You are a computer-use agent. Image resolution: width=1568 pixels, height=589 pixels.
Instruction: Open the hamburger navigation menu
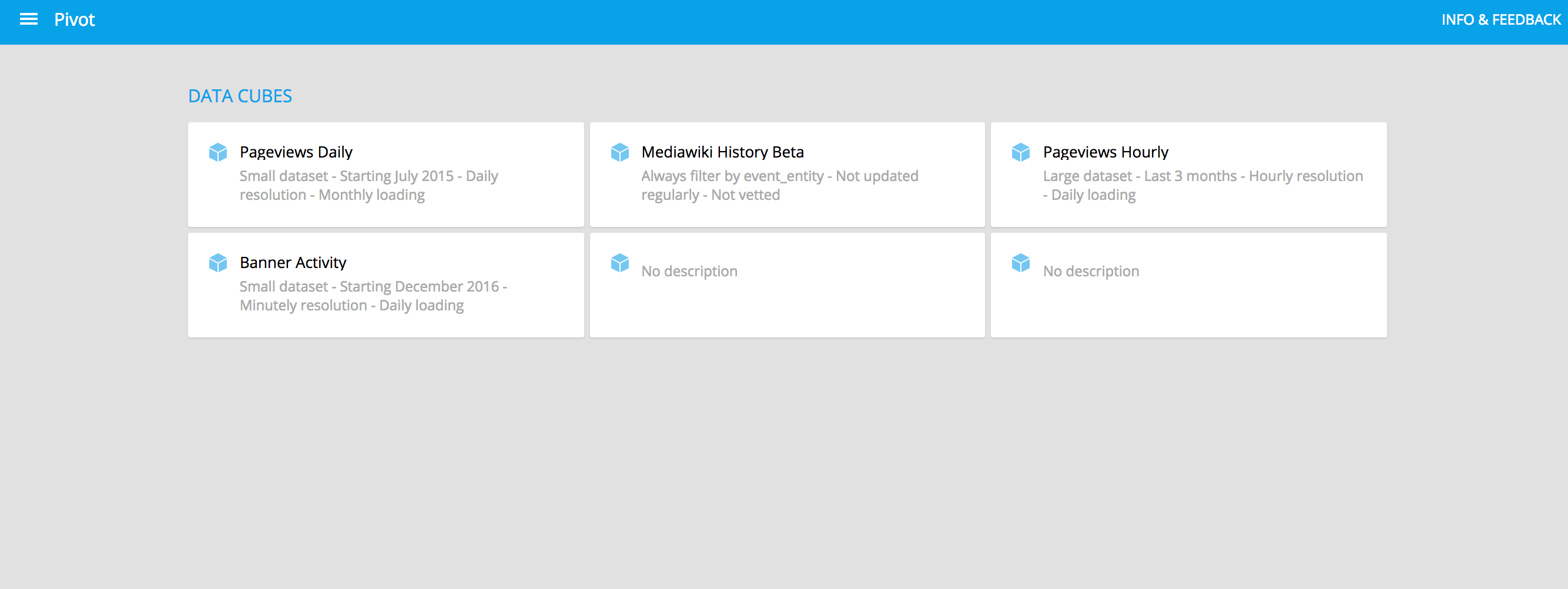coord(29,19)
